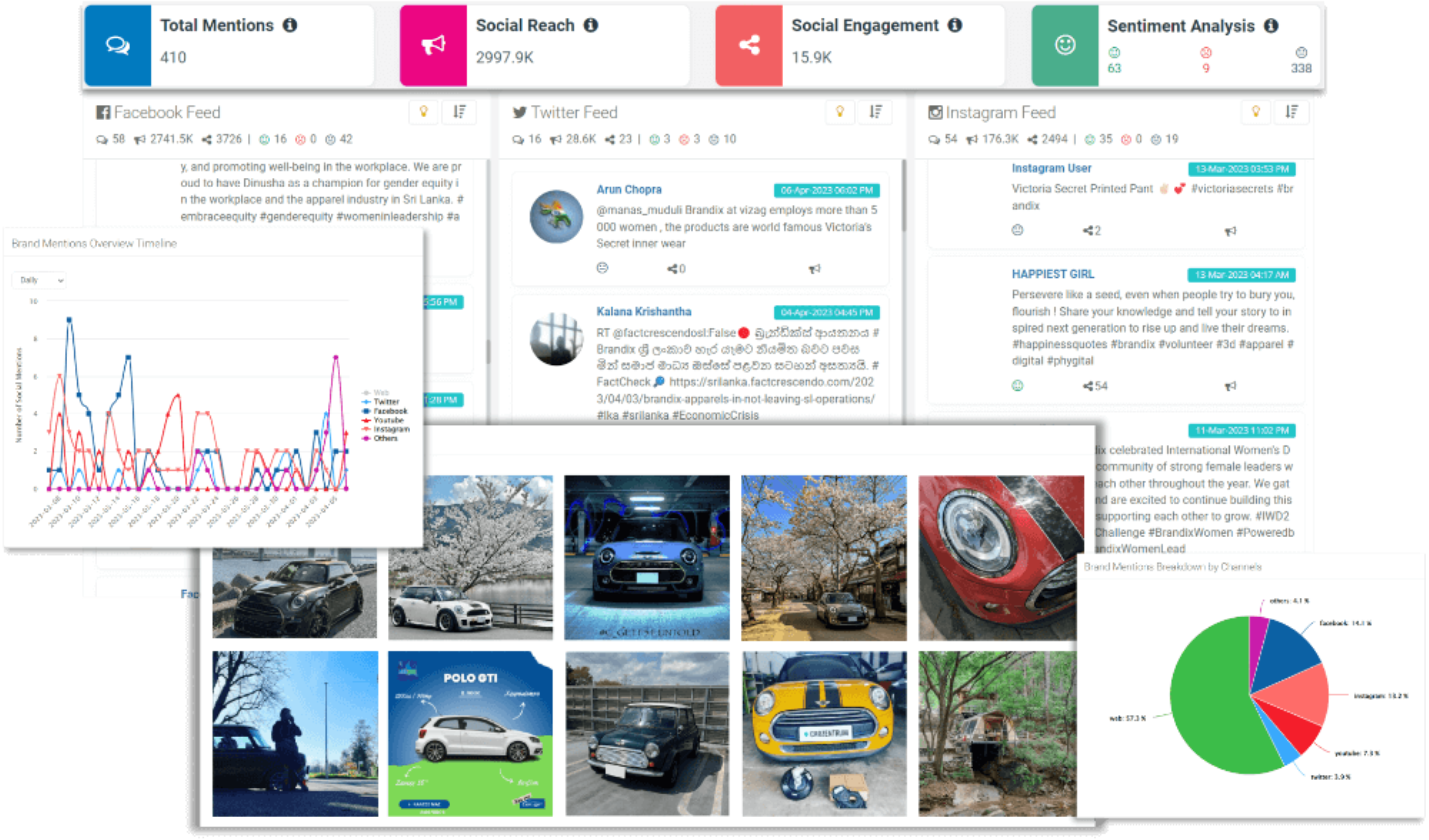The height and width of the screenshot is (840, 1429).
Task: Click the Social Reach info icon
Action: point(590,25)
